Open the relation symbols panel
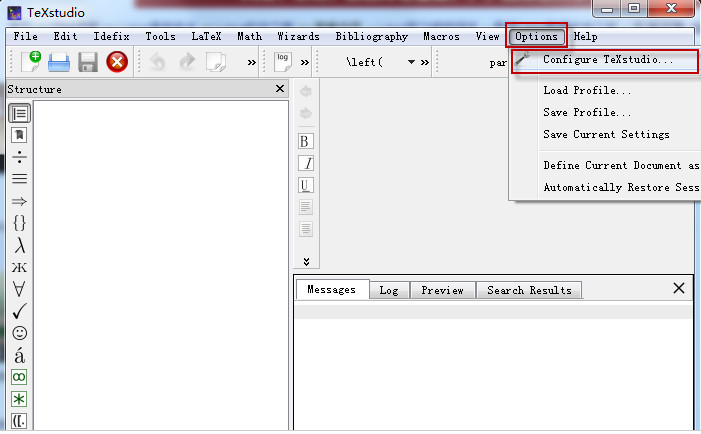701x434 pixels. click(x=19, y=179)
